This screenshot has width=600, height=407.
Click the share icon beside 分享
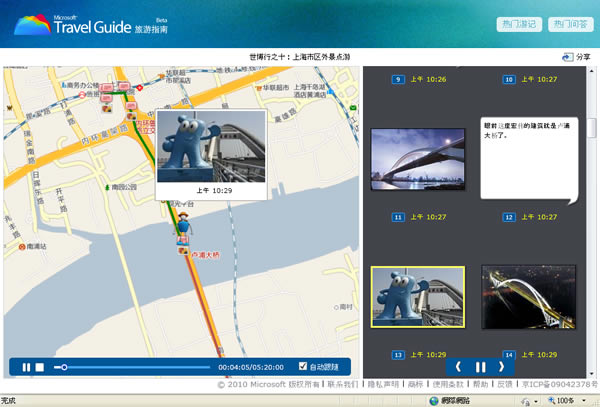567,57
